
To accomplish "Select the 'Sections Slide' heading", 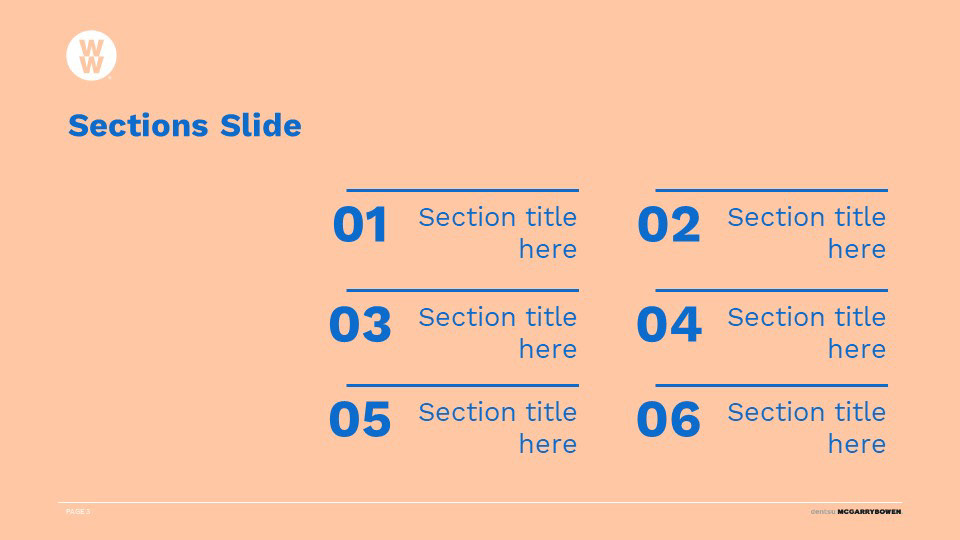I will coord(184,126).
